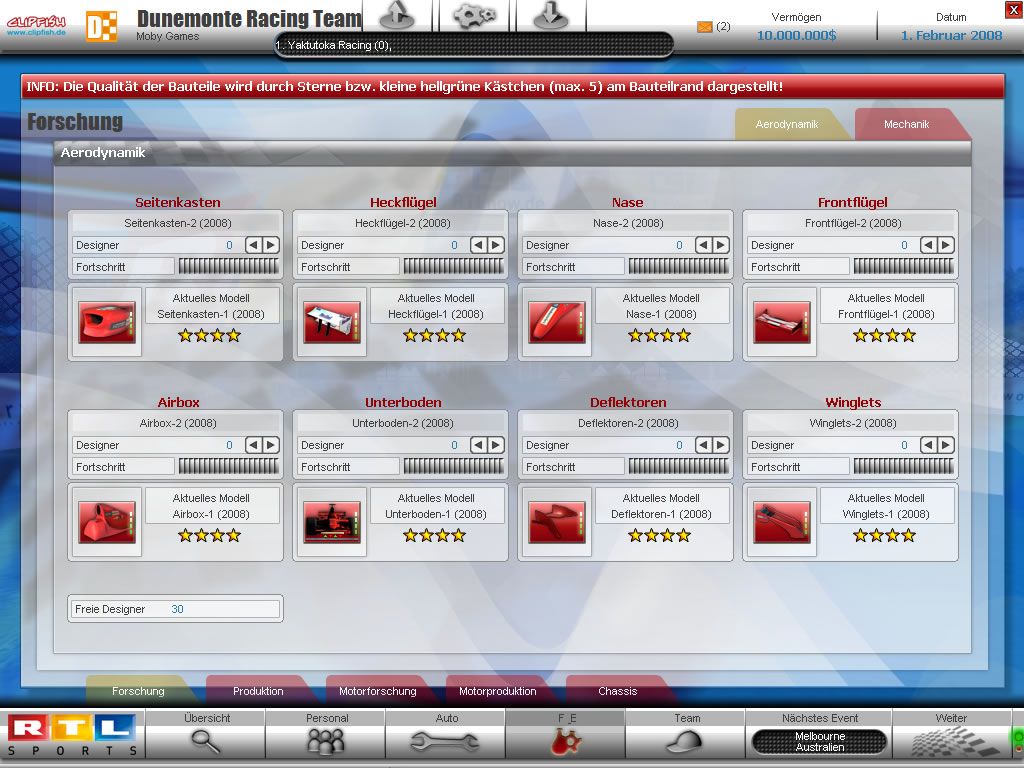Decrease designers for Heckflügel-2
The image size is (1024, 768).
point(479,245)
